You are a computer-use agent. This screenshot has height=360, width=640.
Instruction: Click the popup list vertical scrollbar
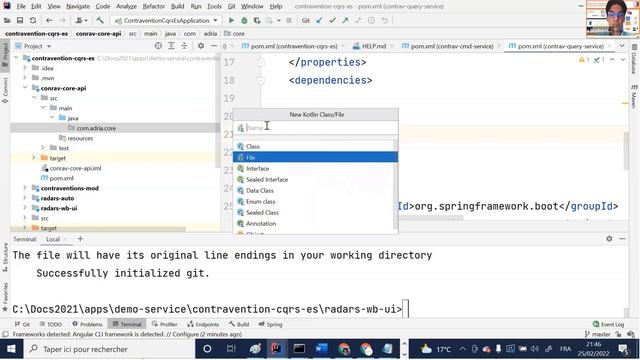point(395,184)
